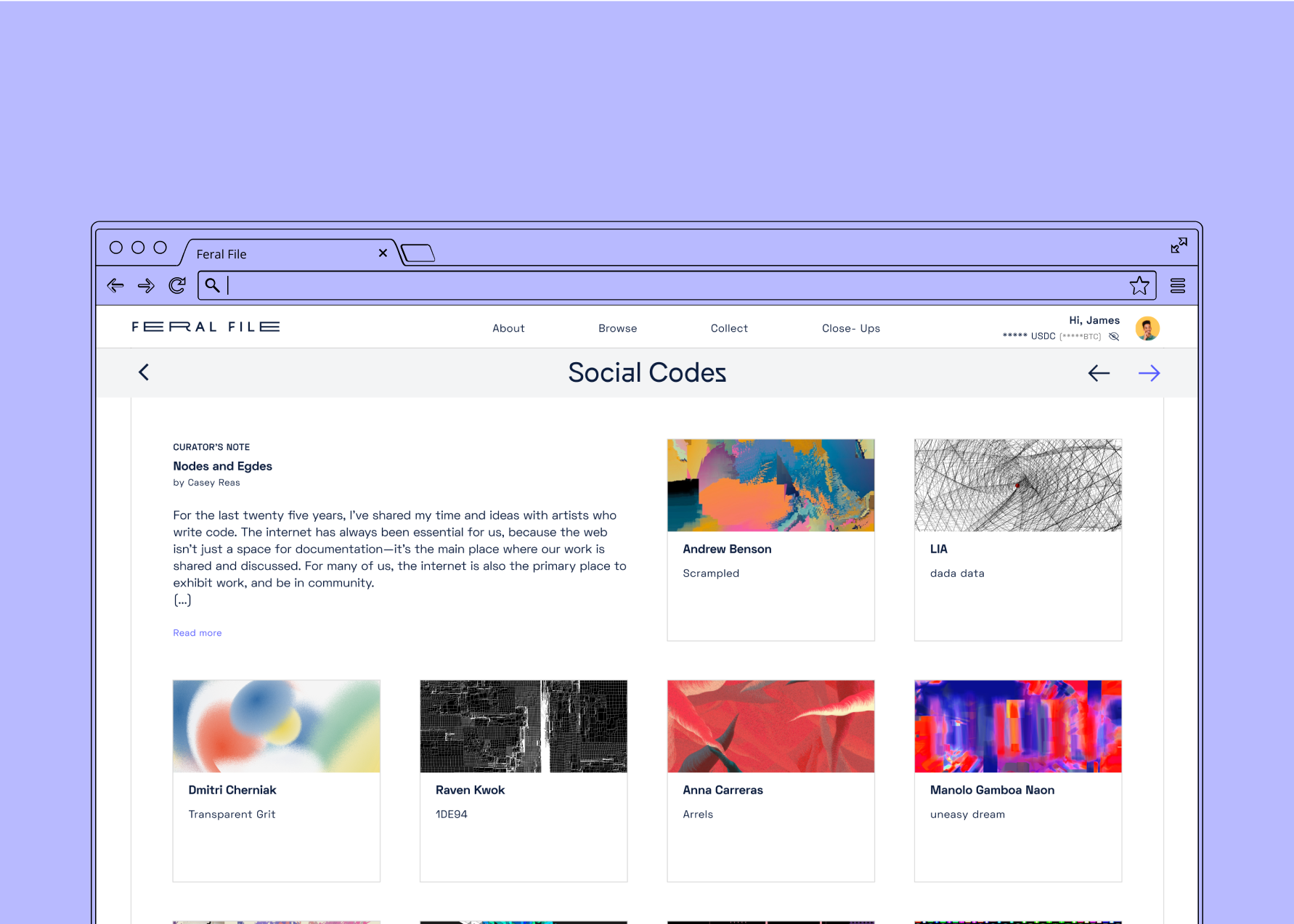This screenshot has height=924, width=1294.
Task: Open the Browse menu item
Action: (x=617, y=329)
